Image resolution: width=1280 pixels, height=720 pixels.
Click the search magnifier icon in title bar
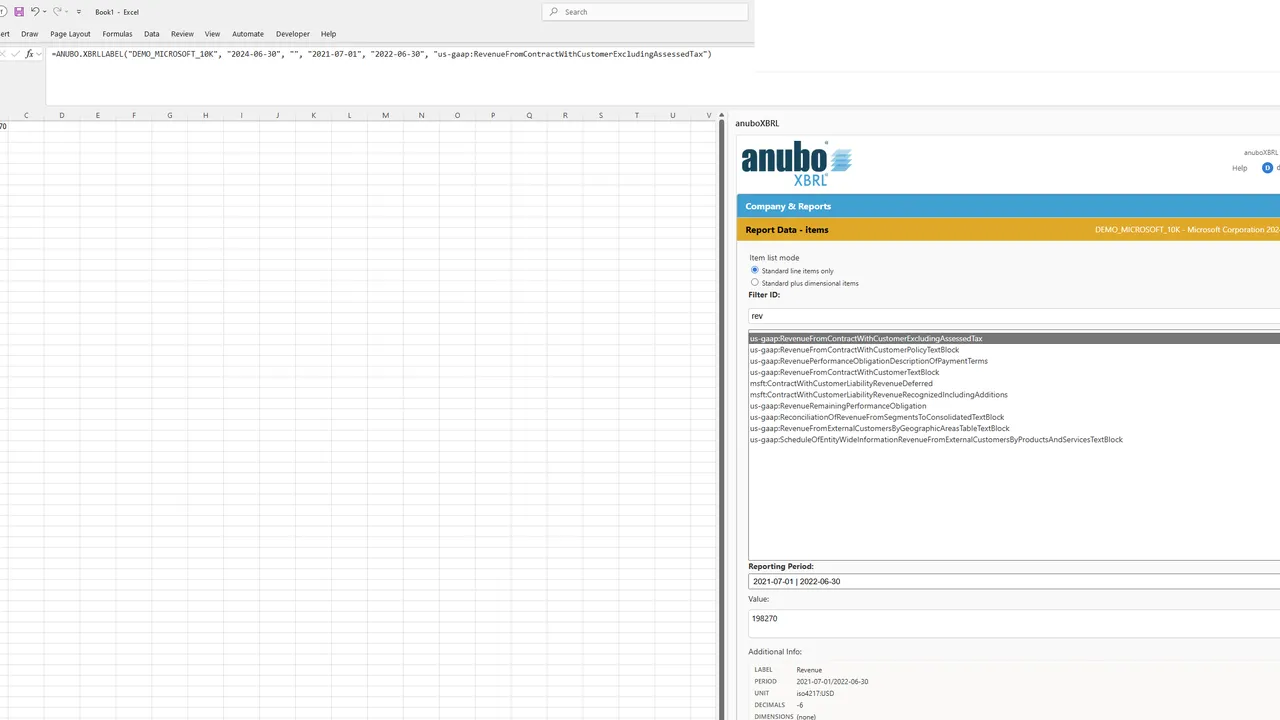[554, 12]
